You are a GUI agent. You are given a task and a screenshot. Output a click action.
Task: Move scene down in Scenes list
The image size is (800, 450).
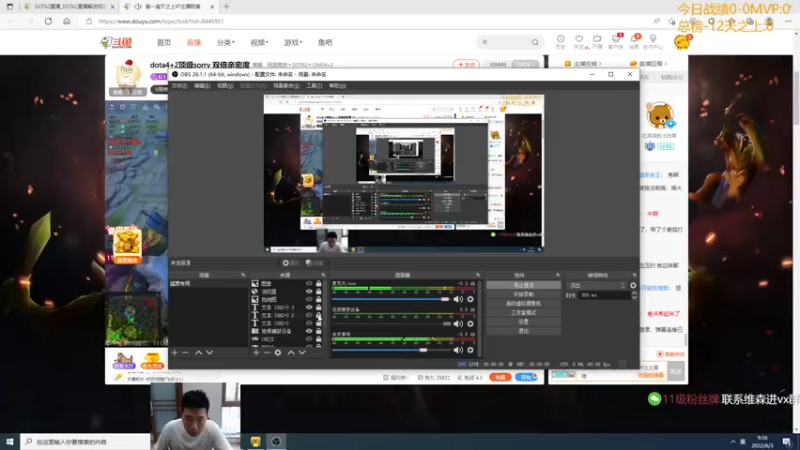pyautogui.click(x=209, y=353)
